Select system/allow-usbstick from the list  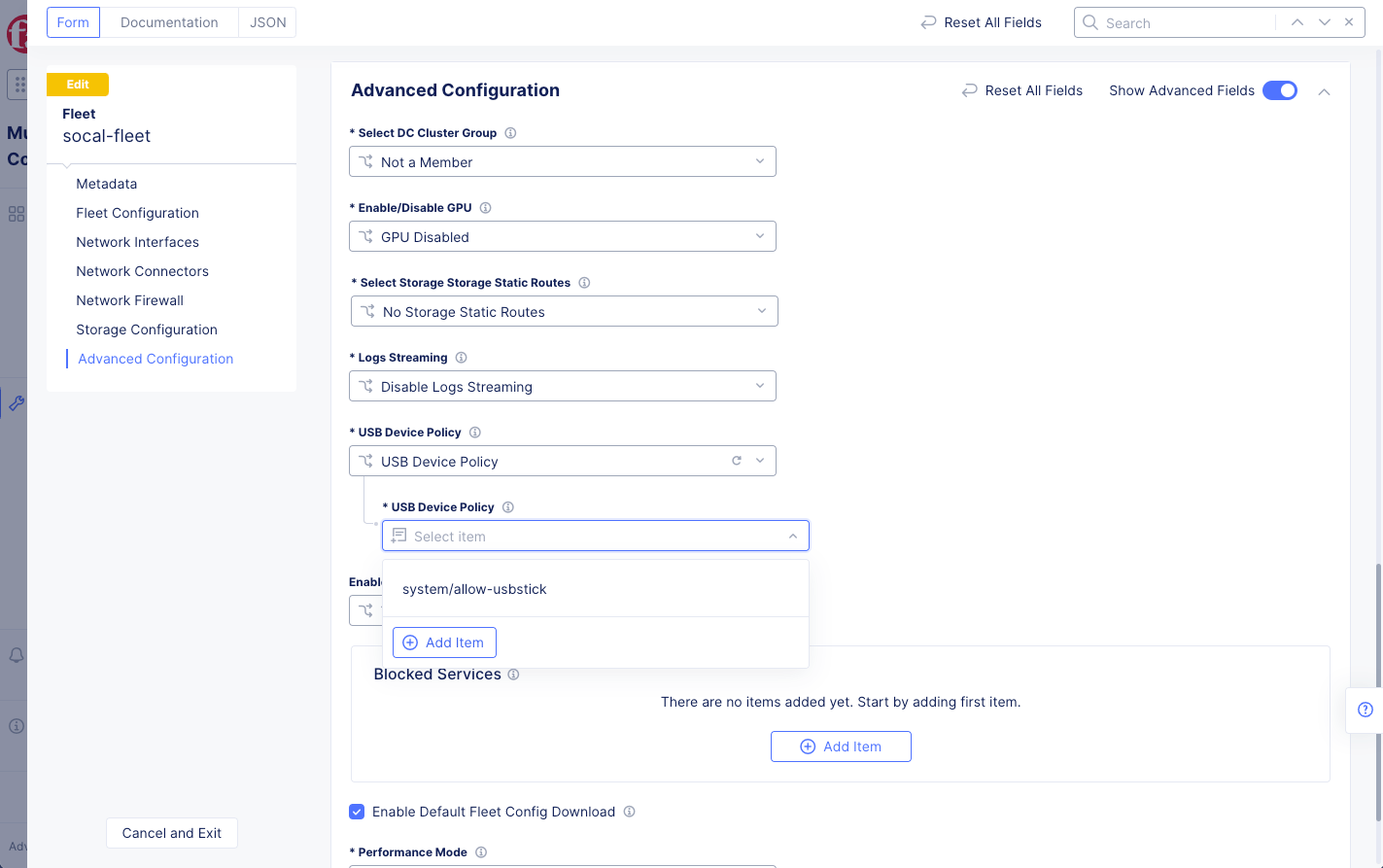[474, 589]
